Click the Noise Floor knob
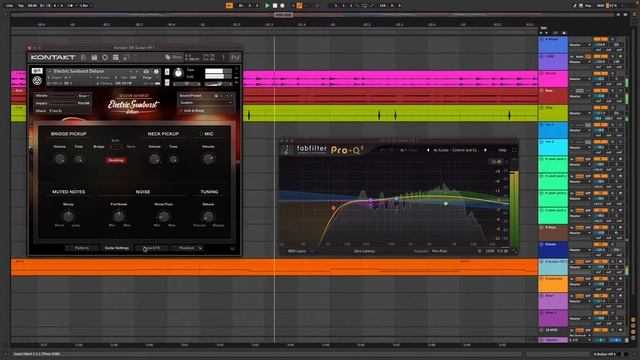Image resolution: width=640 pixels, height=360 pixels. pos(163,216)
